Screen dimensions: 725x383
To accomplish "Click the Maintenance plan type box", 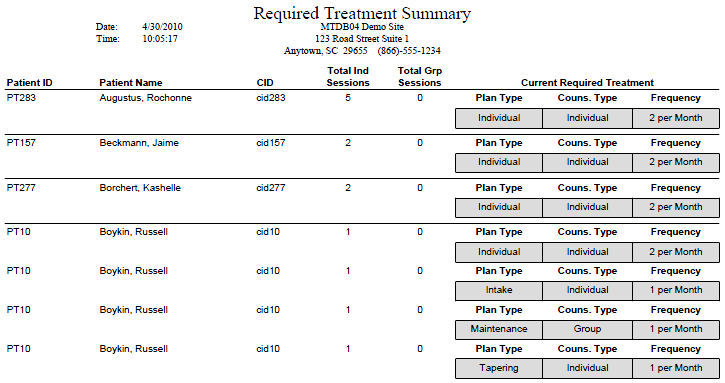I will 498,329.
